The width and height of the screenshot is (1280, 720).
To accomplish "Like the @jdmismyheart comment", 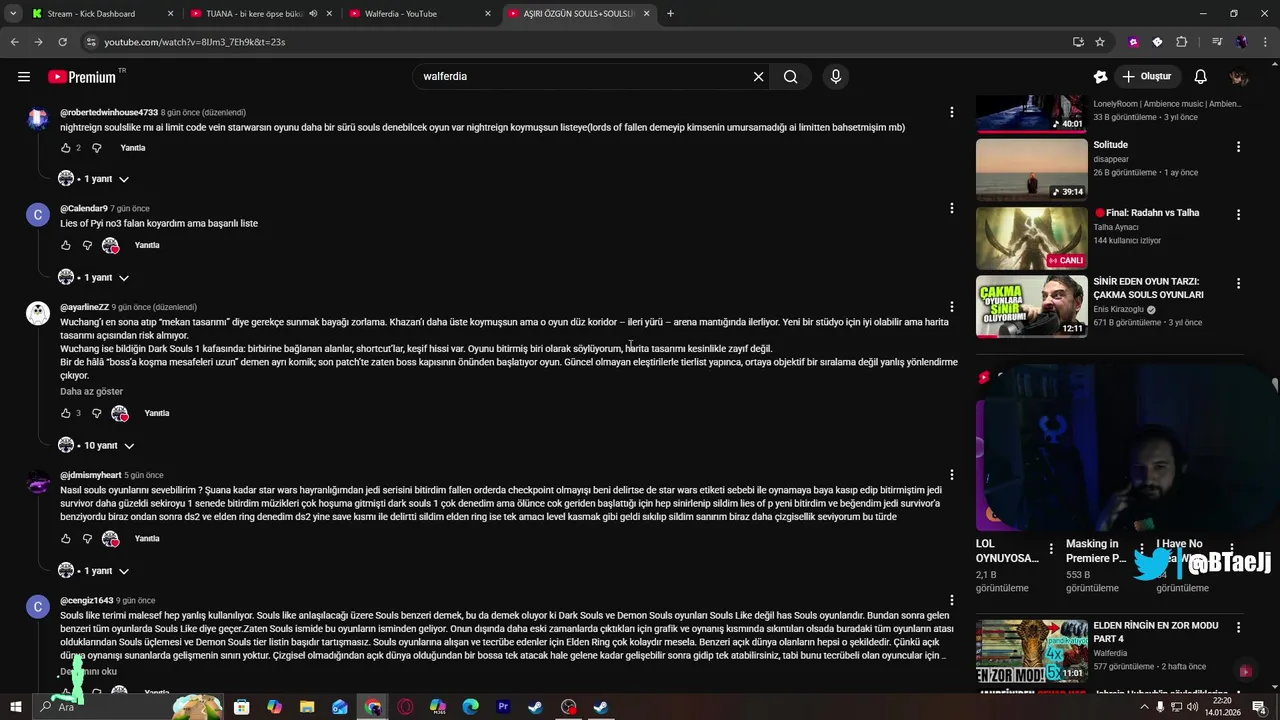I will click(66, 539).
